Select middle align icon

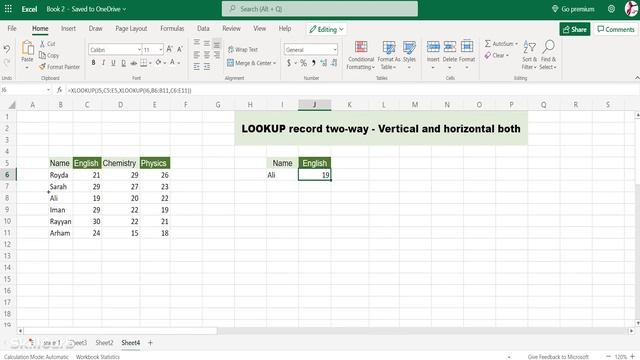[207, 42]
